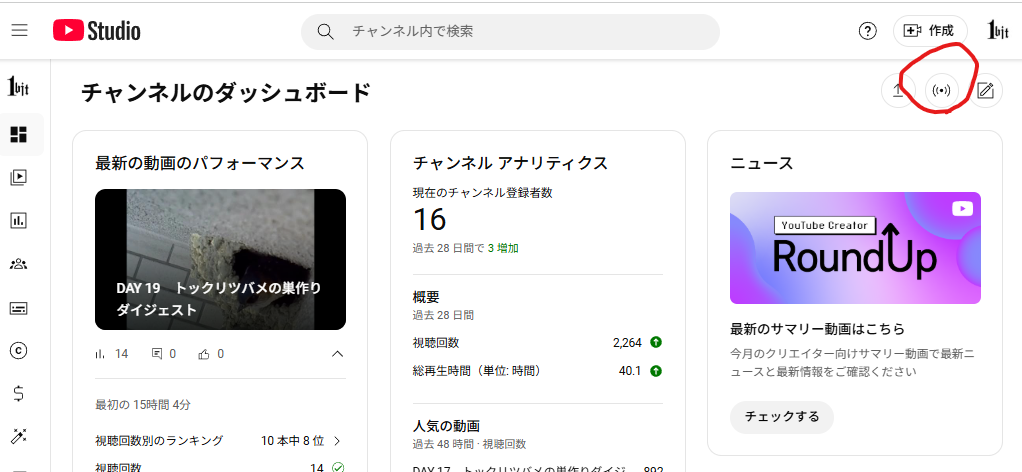Viewport: 1022px width, 472px height.
Task: Open the Earn dollar sidebar icon
Action: coord(19,394)
